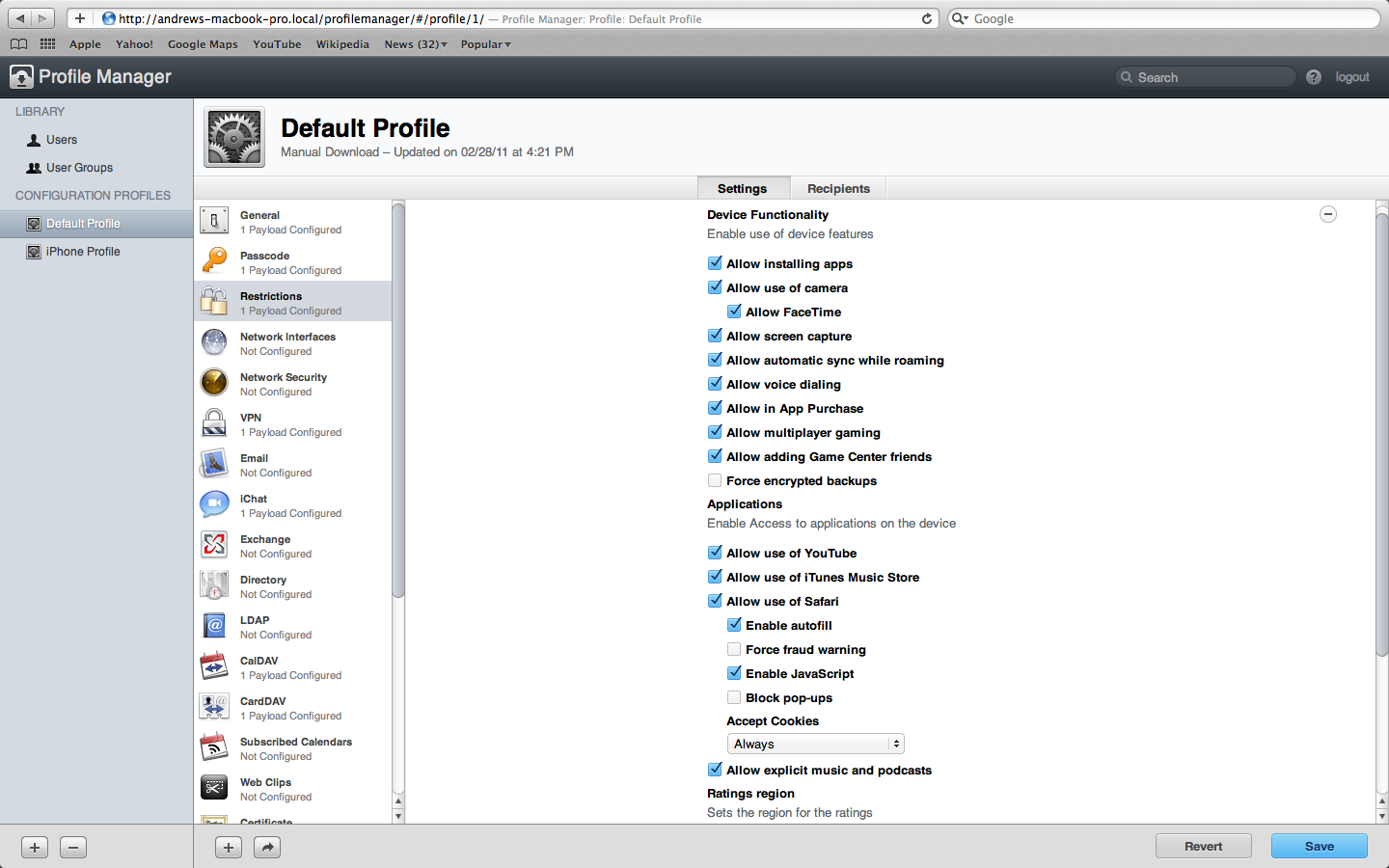Open the Google Maps bookmark

click(203, 44)
